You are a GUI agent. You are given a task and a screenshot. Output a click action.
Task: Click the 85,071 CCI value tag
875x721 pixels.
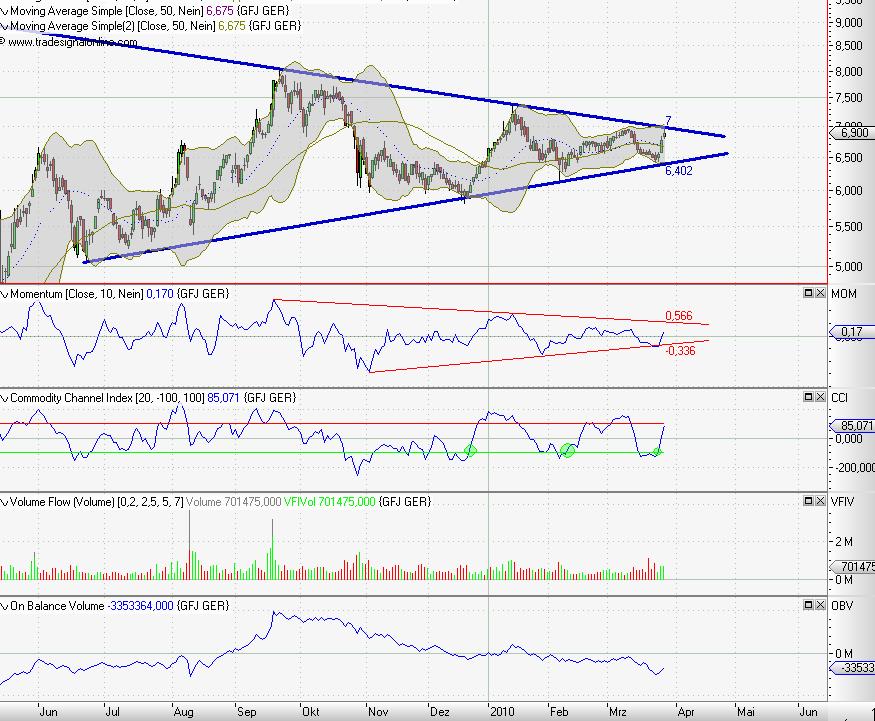(852, 426)
